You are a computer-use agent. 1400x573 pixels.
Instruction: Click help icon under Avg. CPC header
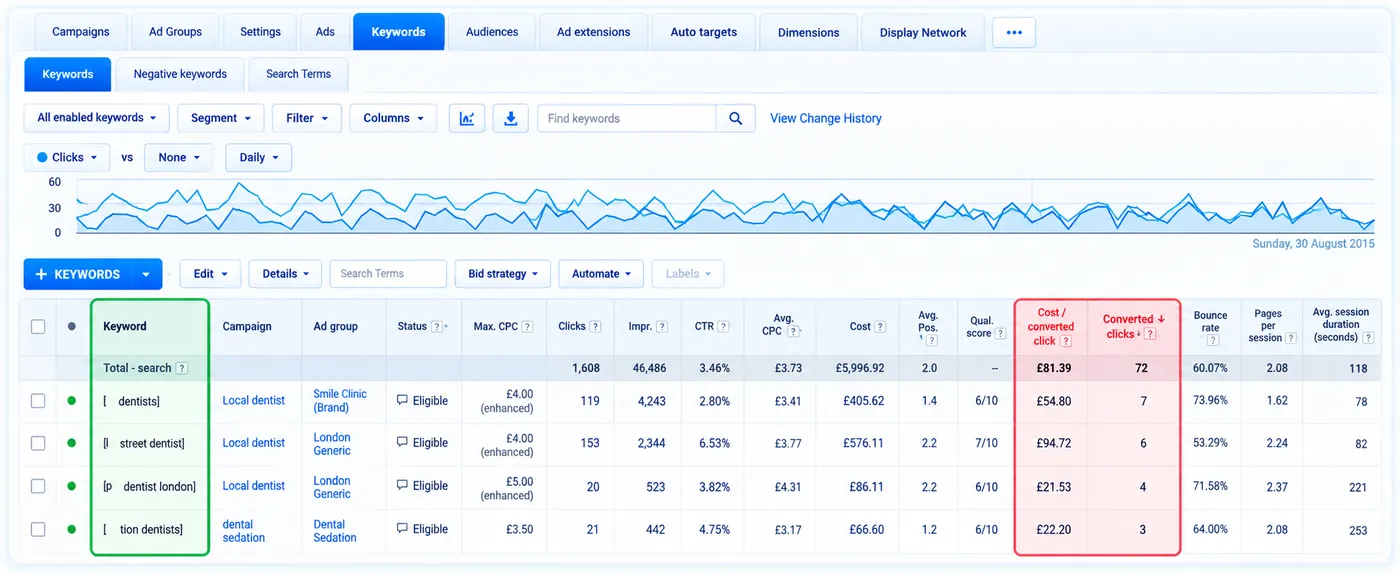[792, 332]
